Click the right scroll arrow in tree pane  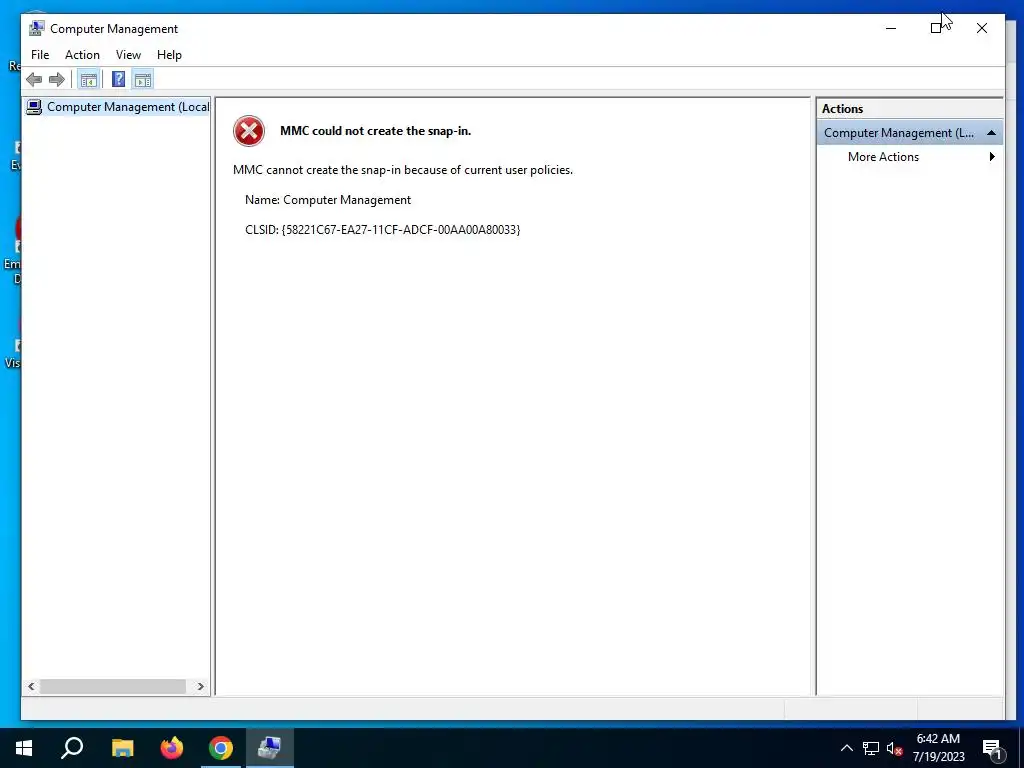coord(200,686)
